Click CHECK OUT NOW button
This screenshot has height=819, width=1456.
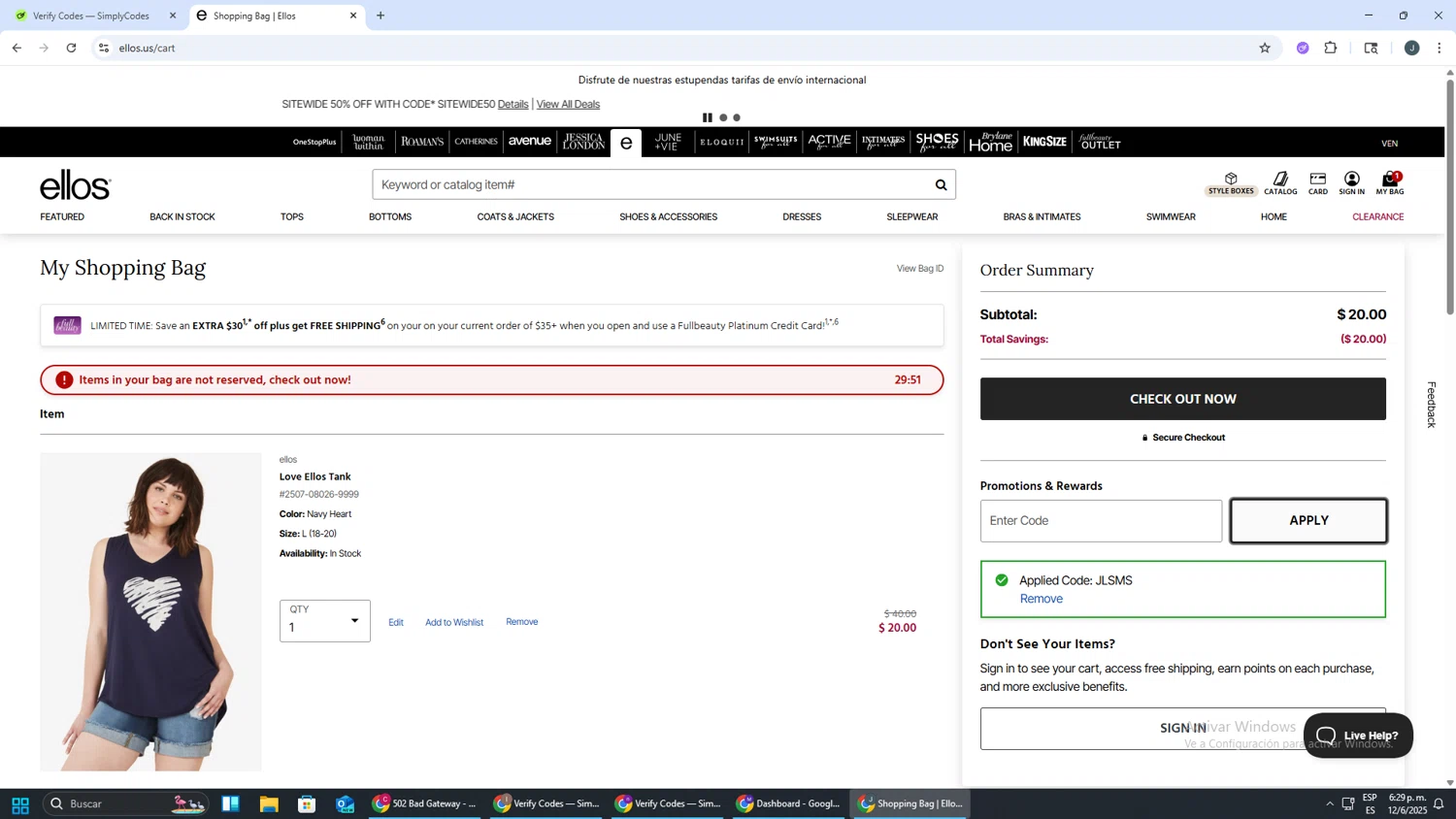1182,399
